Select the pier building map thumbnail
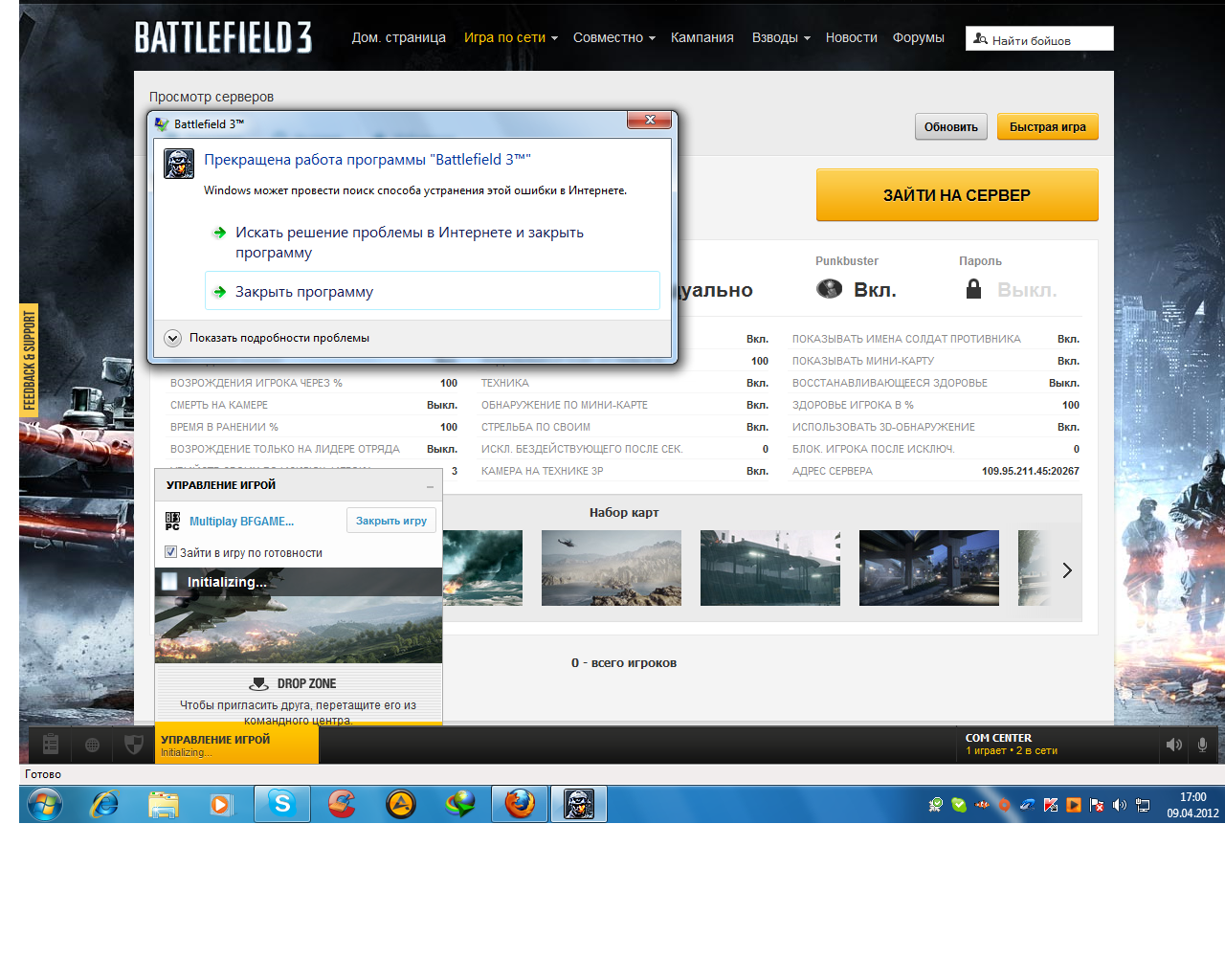This screenshot has width=1225, height=980. [x=770, y=568]
